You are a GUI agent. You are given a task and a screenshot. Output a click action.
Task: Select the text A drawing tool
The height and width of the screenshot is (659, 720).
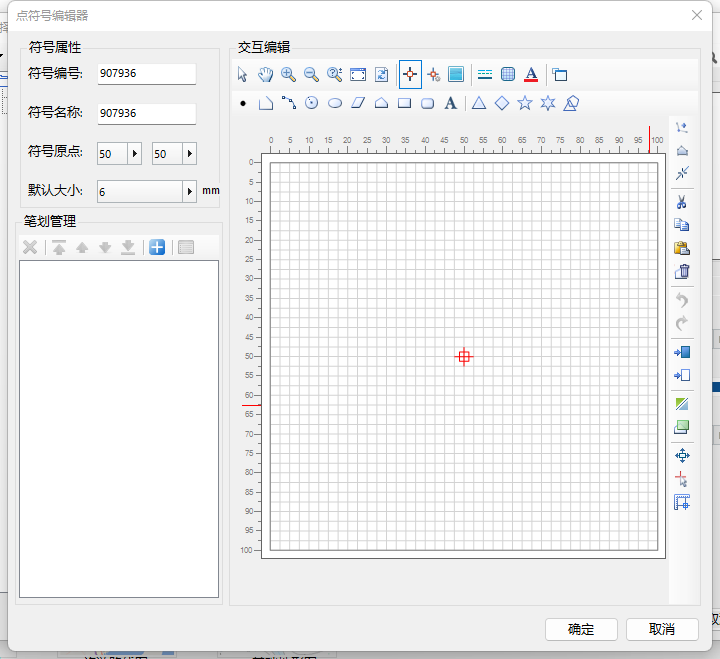(451, 103)
